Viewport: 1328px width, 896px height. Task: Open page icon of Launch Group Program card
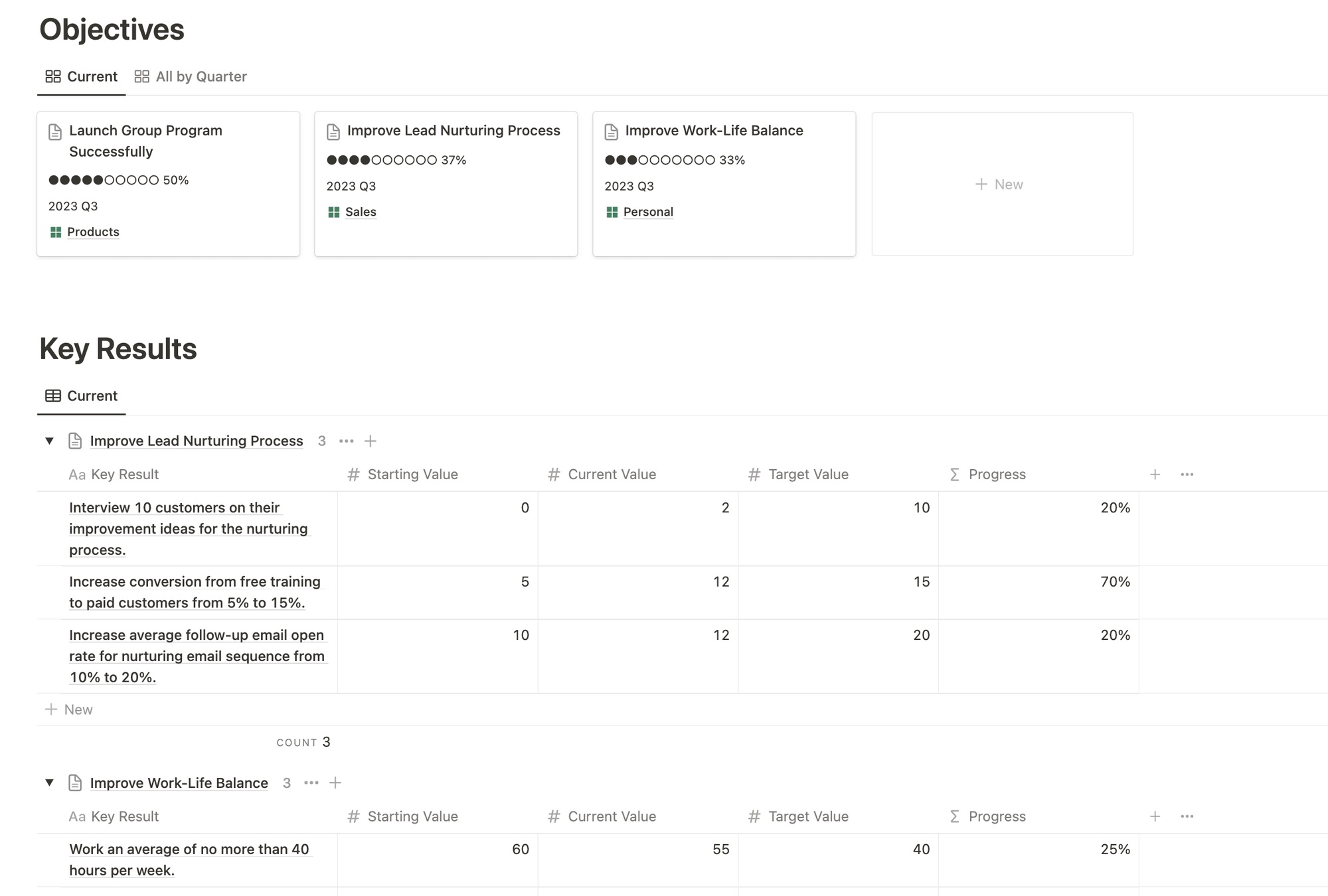pos(55,131)
